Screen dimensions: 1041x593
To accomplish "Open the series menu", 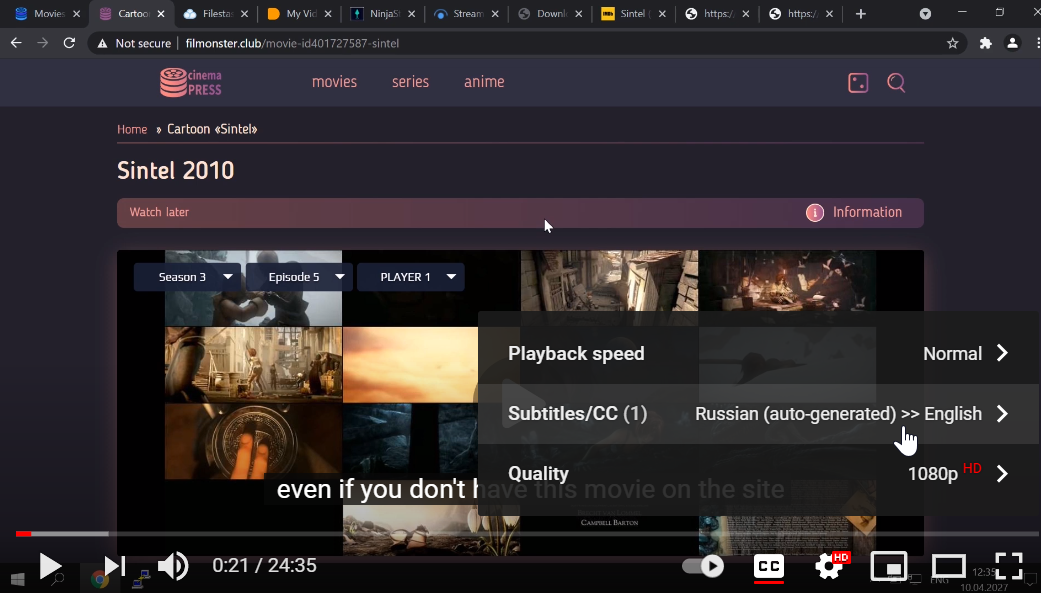I will (410, 82).
